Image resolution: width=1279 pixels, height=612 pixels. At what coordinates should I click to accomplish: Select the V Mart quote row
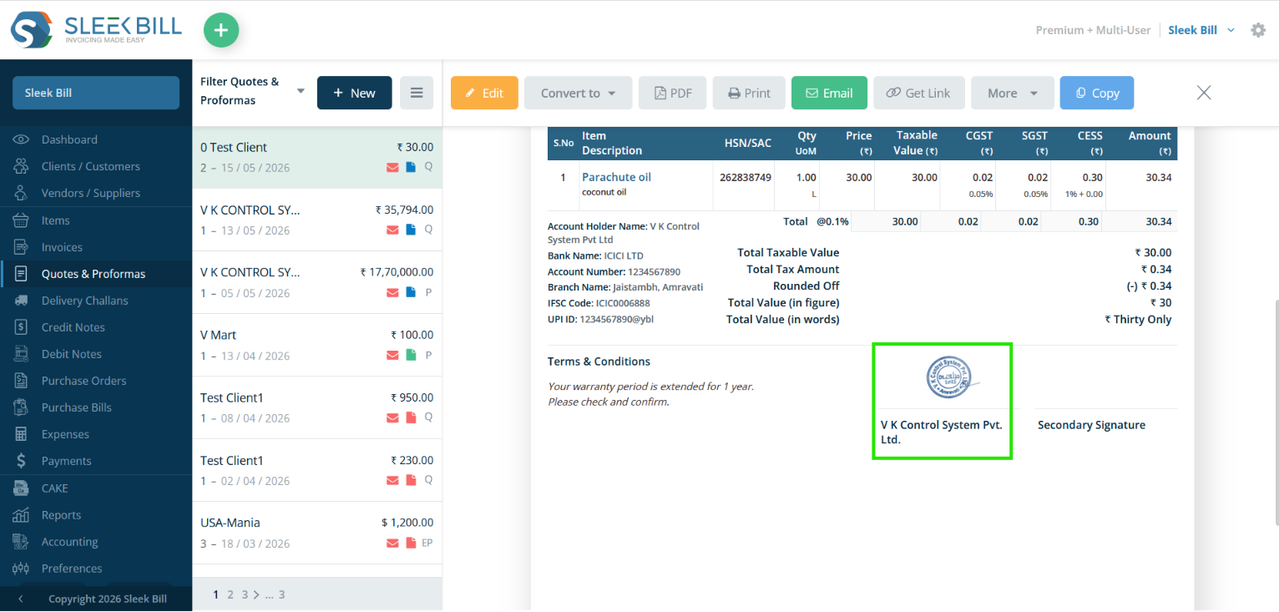click(x=317, y=345)
